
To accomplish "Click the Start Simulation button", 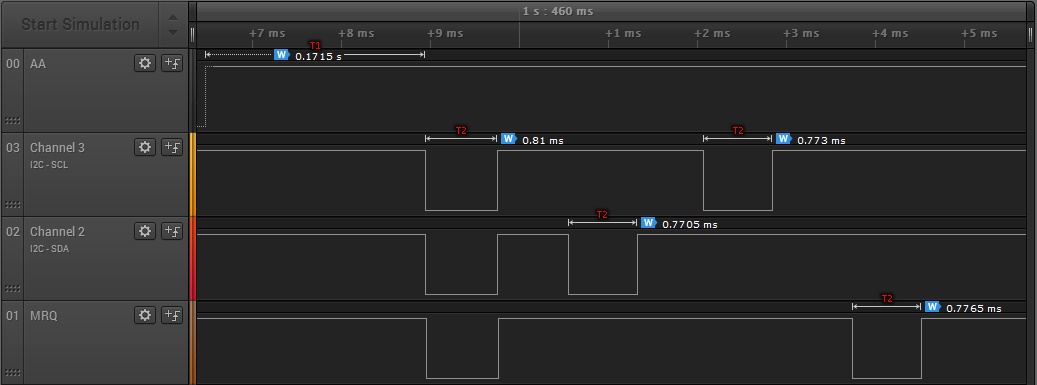I will [x=80, y=24].
